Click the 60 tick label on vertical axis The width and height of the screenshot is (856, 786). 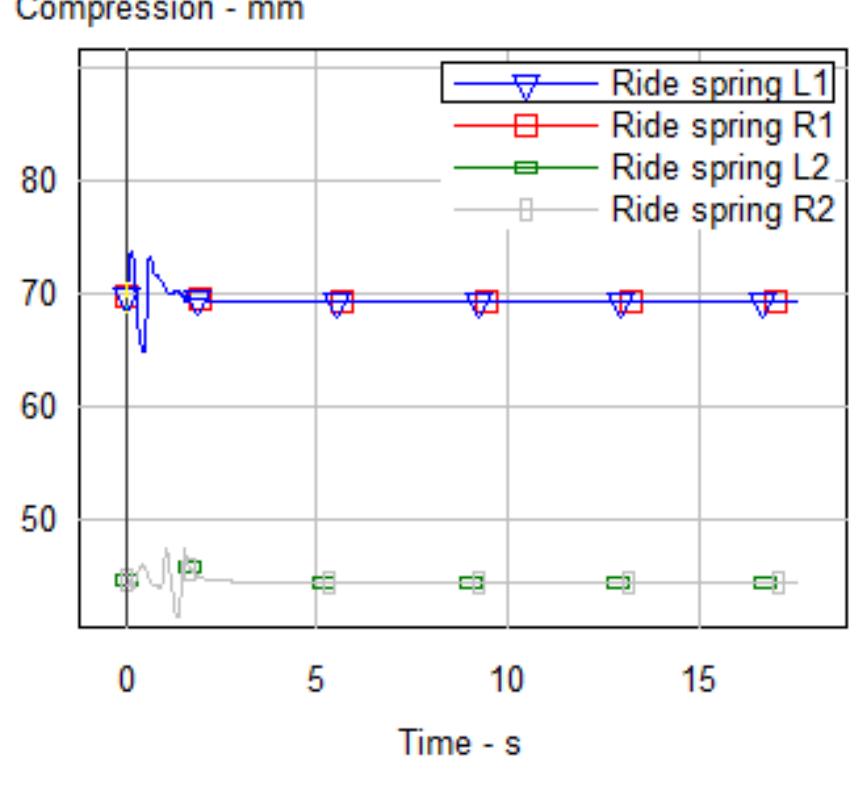pyautogui.click(x=44, y=407)
